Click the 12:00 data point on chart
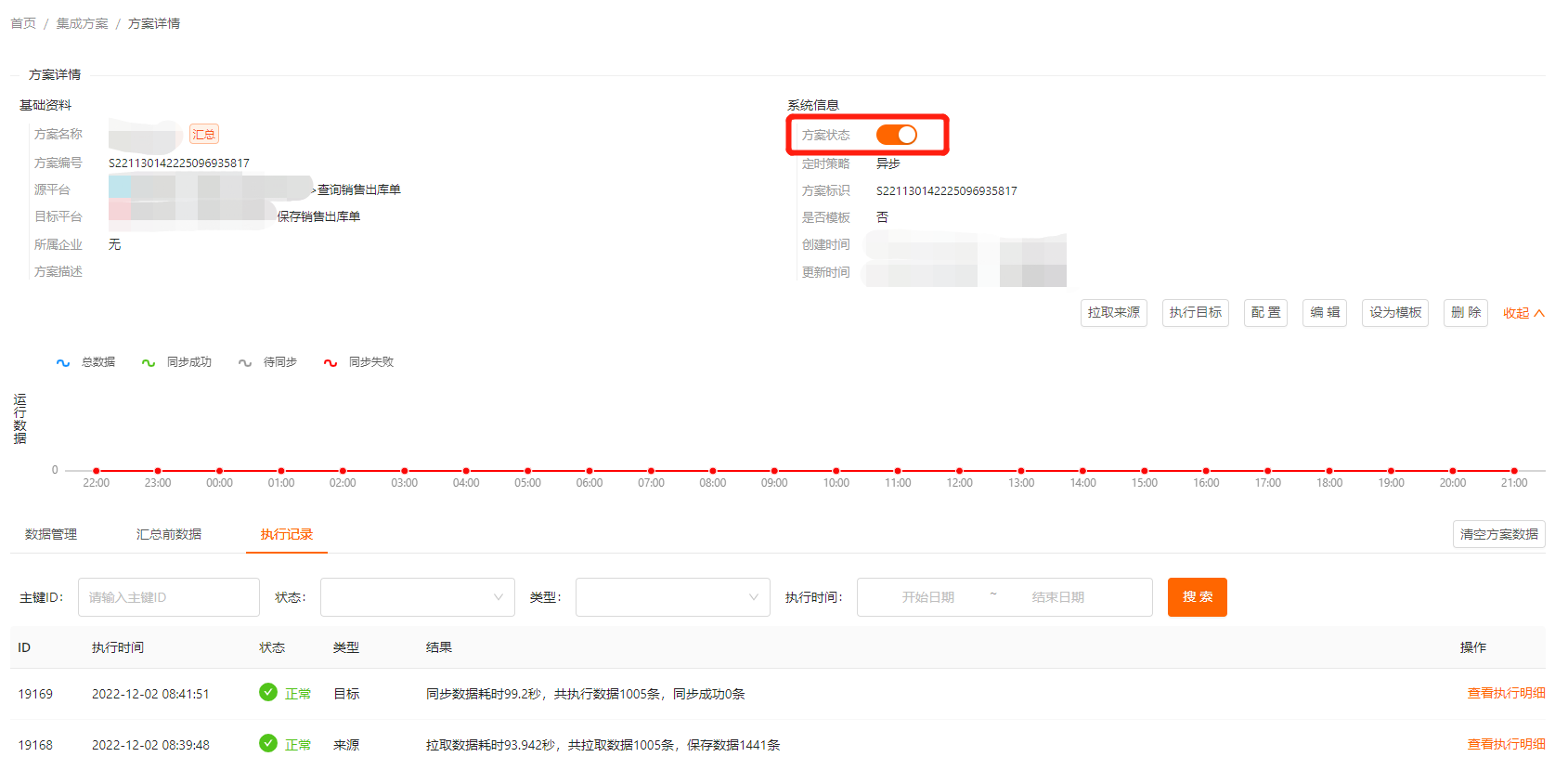Image resolution: width=1568 pixels, height=770 pixels. (959, 471)
